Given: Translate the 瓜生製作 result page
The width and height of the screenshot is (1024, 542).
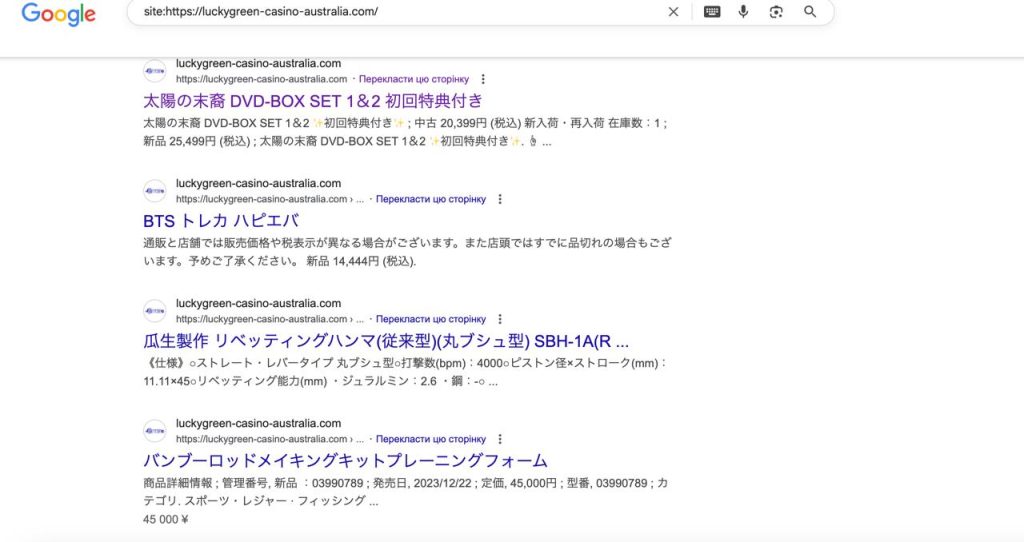Looking at the screenshot, I should pos(431,319).
